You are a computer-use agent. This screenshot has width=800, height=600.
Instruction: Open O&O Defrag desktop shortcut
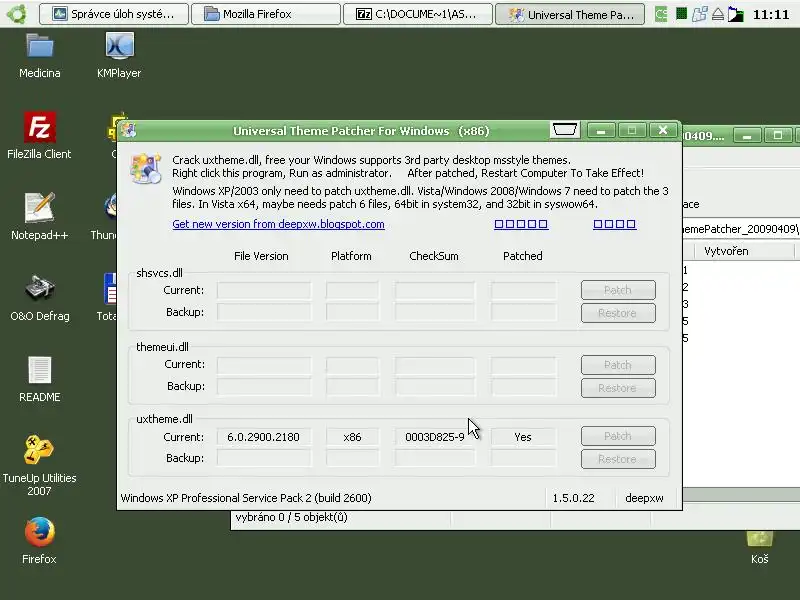[x=39, y=297]
